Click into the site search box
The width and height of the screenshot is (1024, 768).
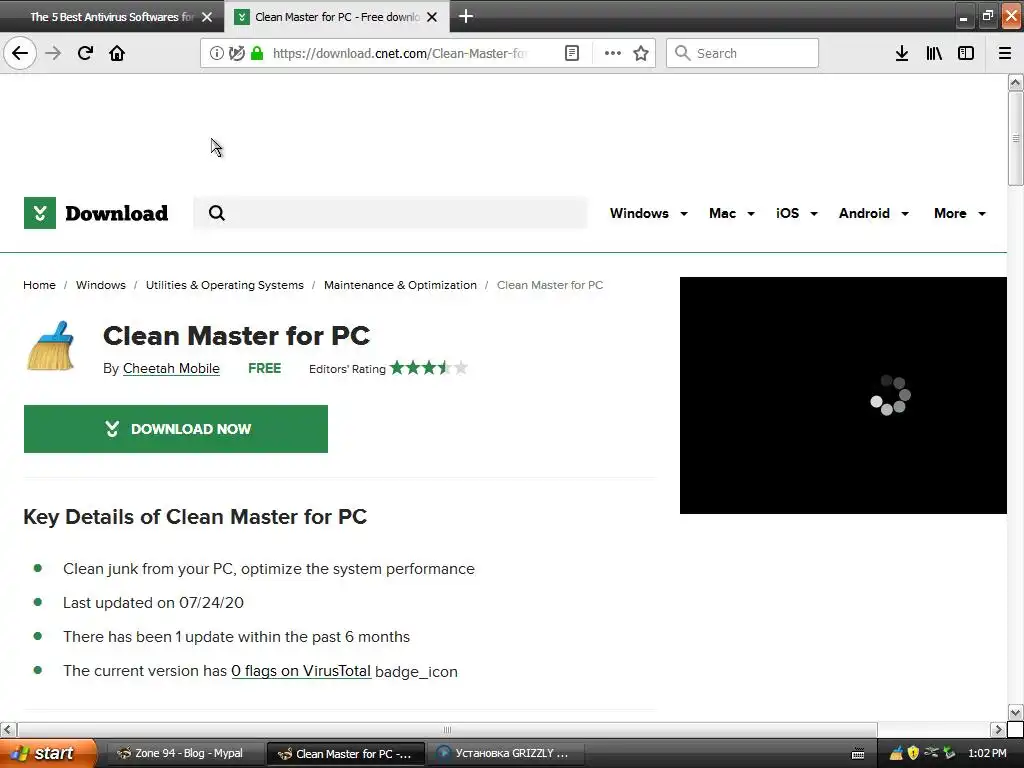coord(391,213)
